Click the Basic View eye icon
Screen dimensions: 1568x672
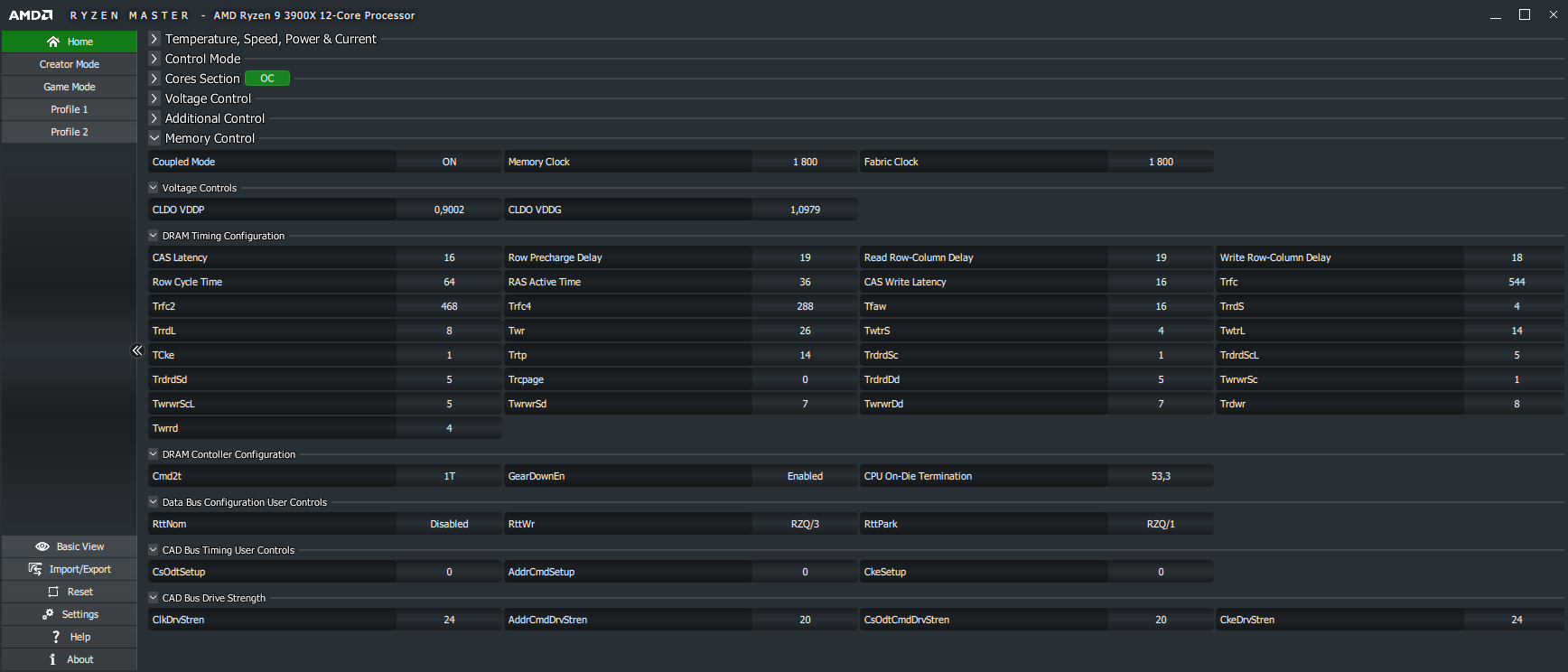pos(42,546)
